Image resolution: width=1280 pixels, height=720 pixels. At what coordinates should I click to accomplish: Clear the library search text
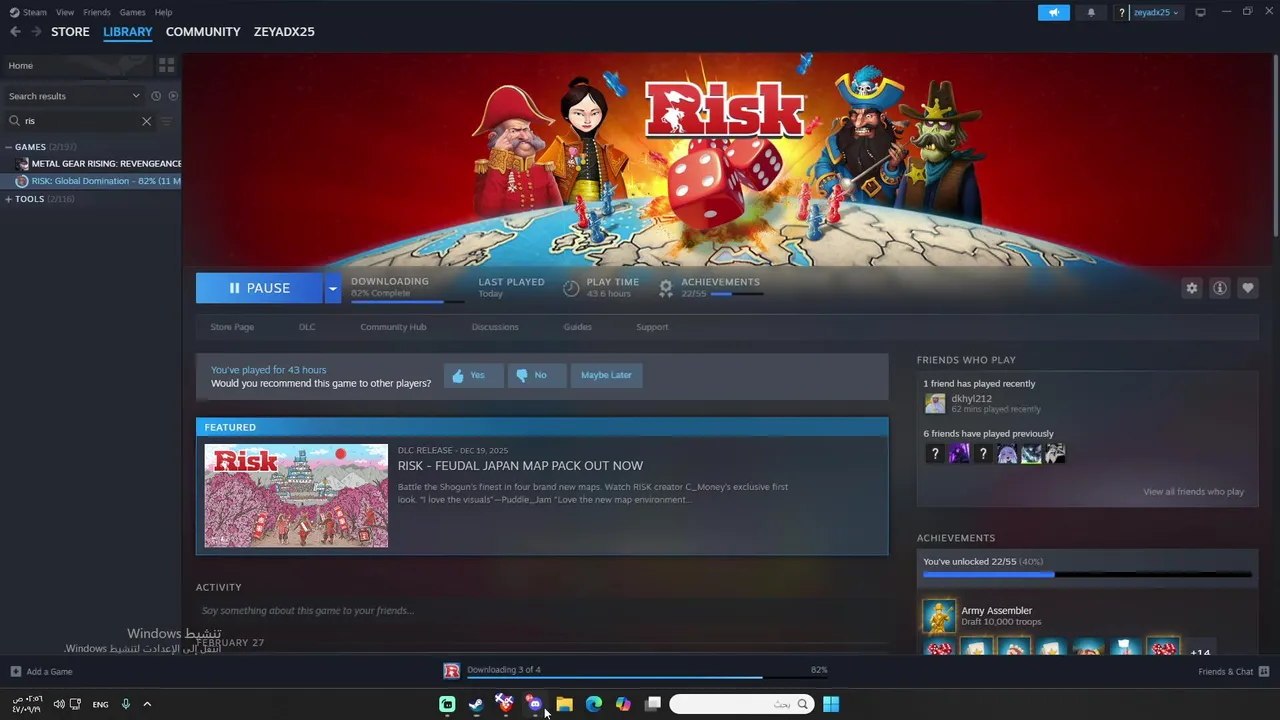click(146, 121)
